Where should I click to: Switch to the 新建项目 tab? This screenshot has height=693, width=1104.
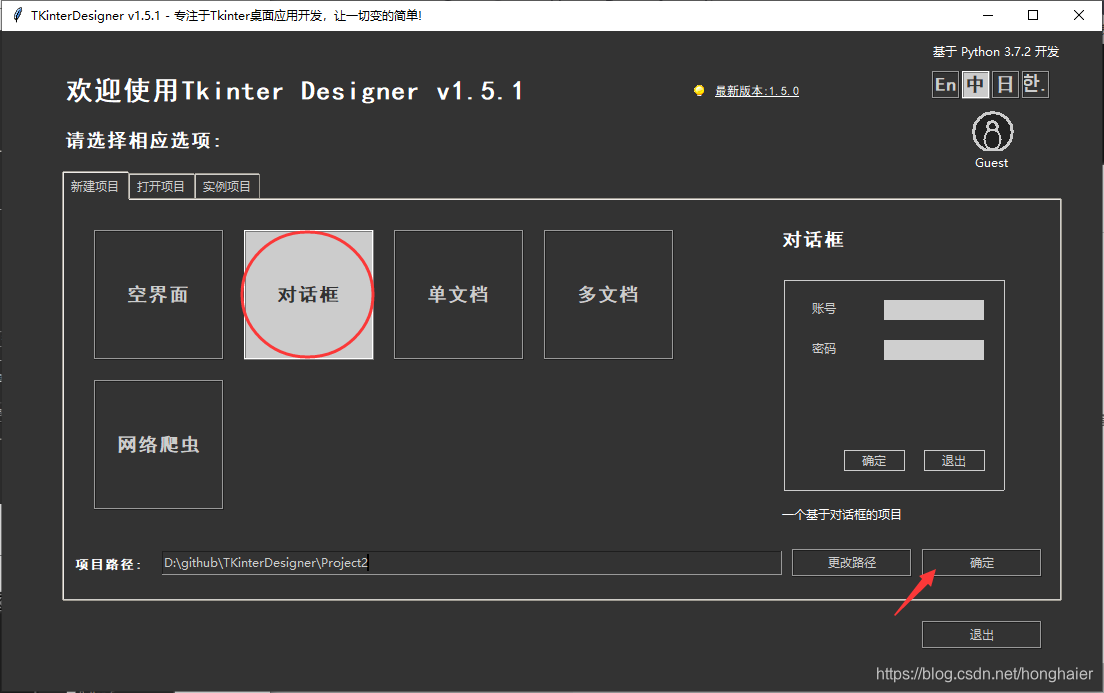tap(95, 186)
